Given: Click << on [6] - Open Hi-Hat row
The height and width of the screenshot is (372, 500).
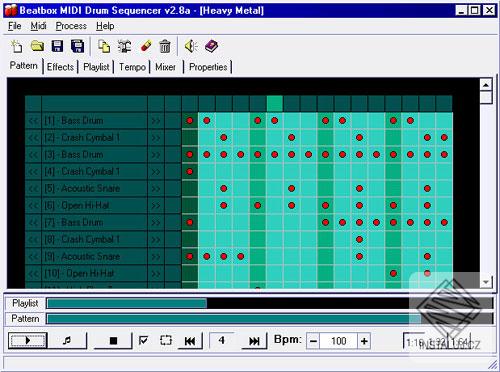Looking at the screenshot, I should (x=33, y=206).
